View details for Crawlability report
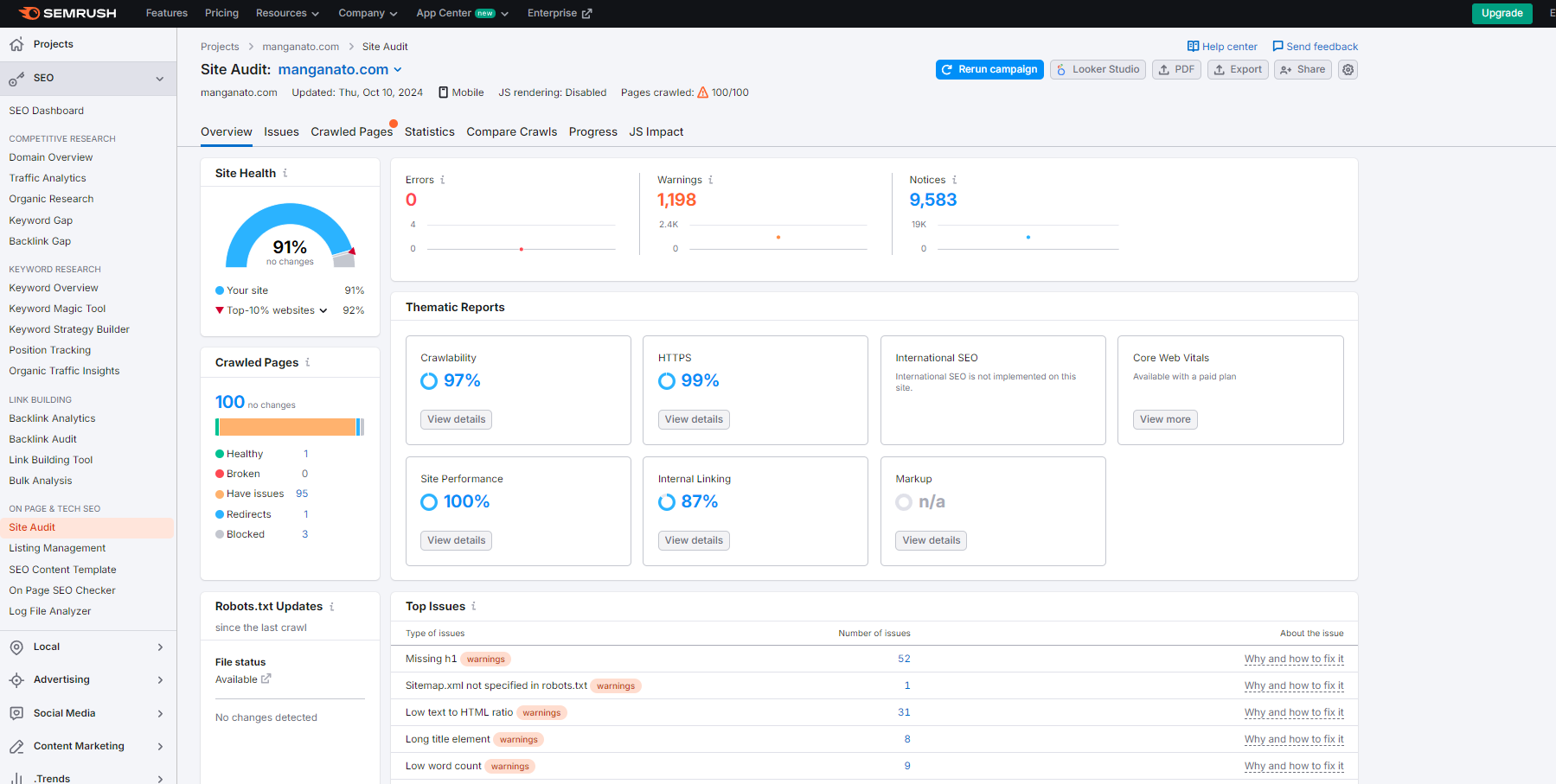This screenshot has height=784, width=1556. coord(457,419)
